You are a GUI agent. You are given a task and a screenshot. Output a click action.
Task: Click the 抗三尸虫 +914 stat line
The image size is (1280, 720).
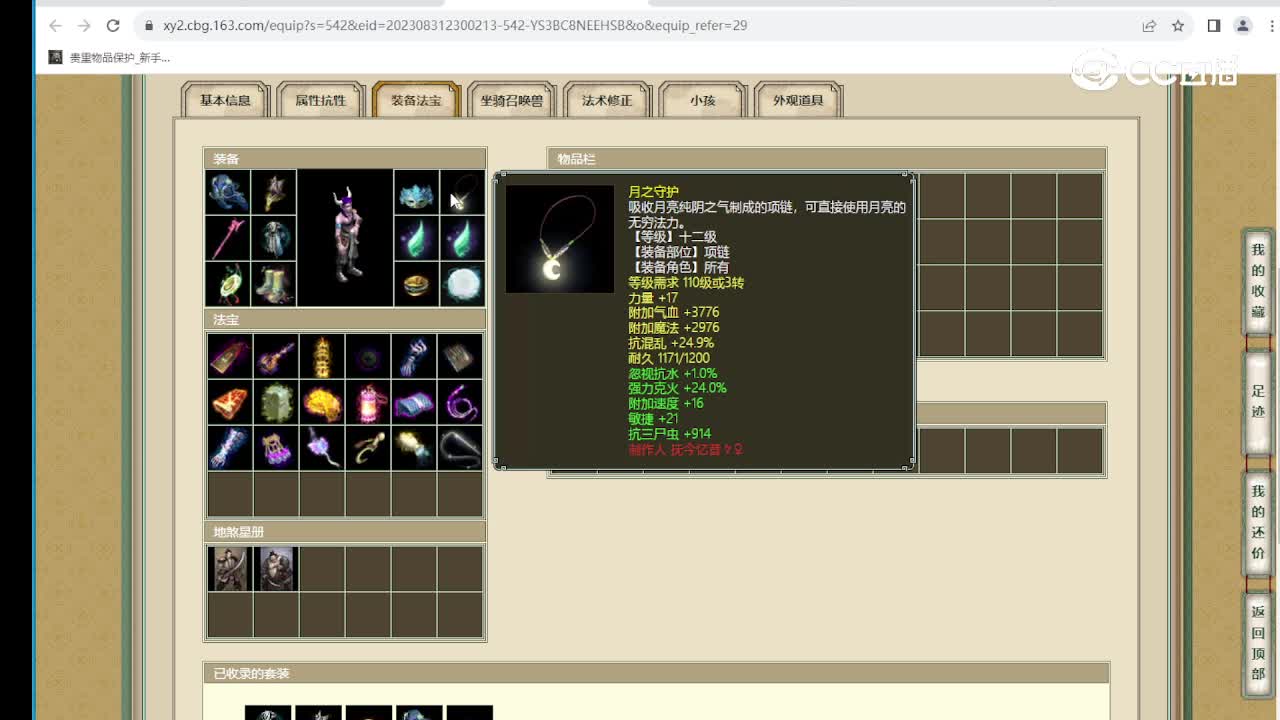[669, 433]
